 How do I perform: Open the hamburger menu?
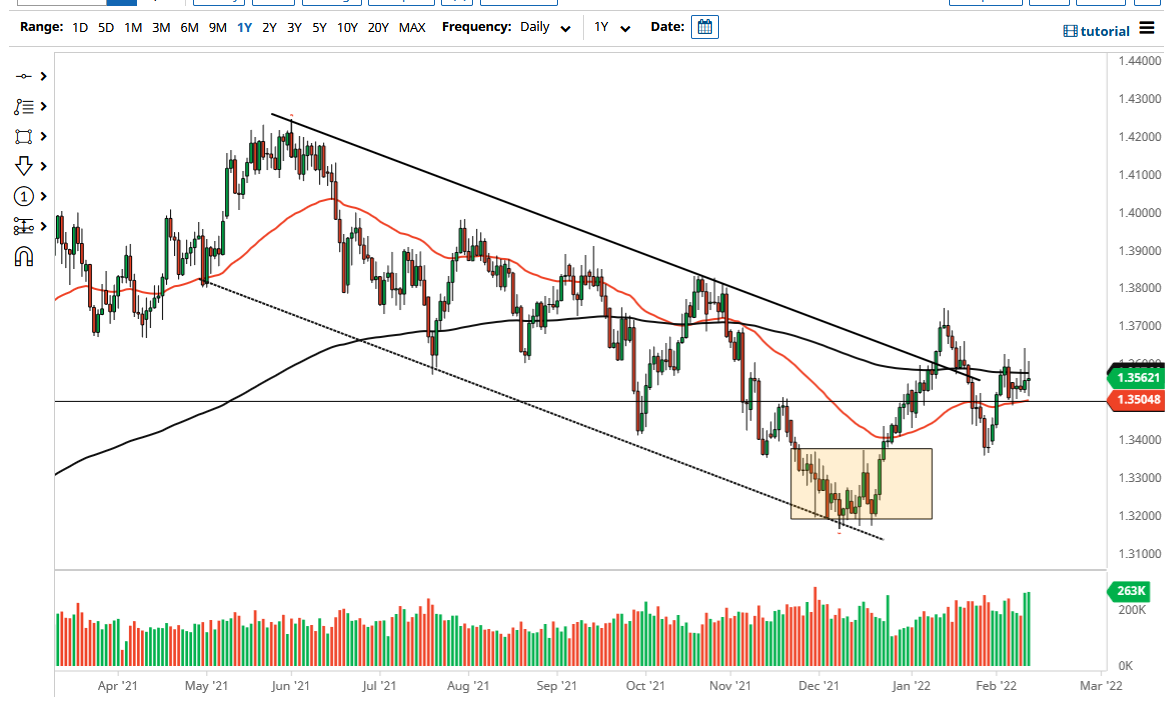tap(1147, 30)
